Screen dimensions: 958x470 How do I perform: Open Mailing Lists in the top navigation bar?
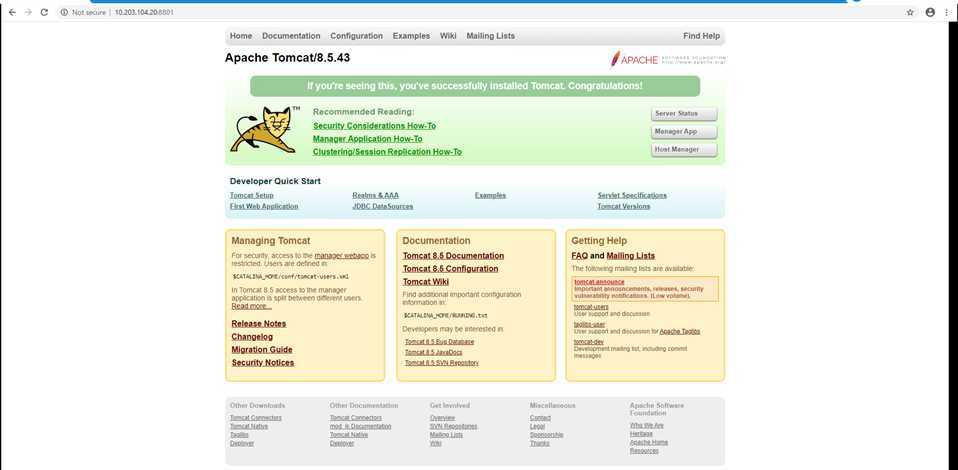point(491,36)
